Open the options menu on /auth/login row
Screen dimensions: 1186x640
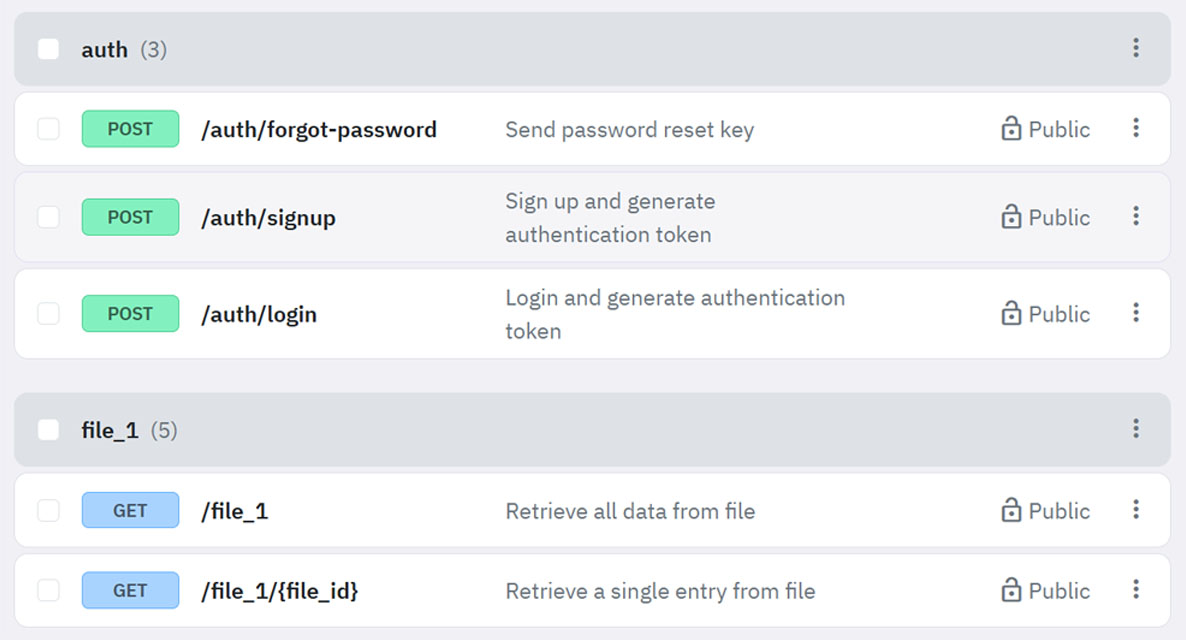[x=1136, y=313]
